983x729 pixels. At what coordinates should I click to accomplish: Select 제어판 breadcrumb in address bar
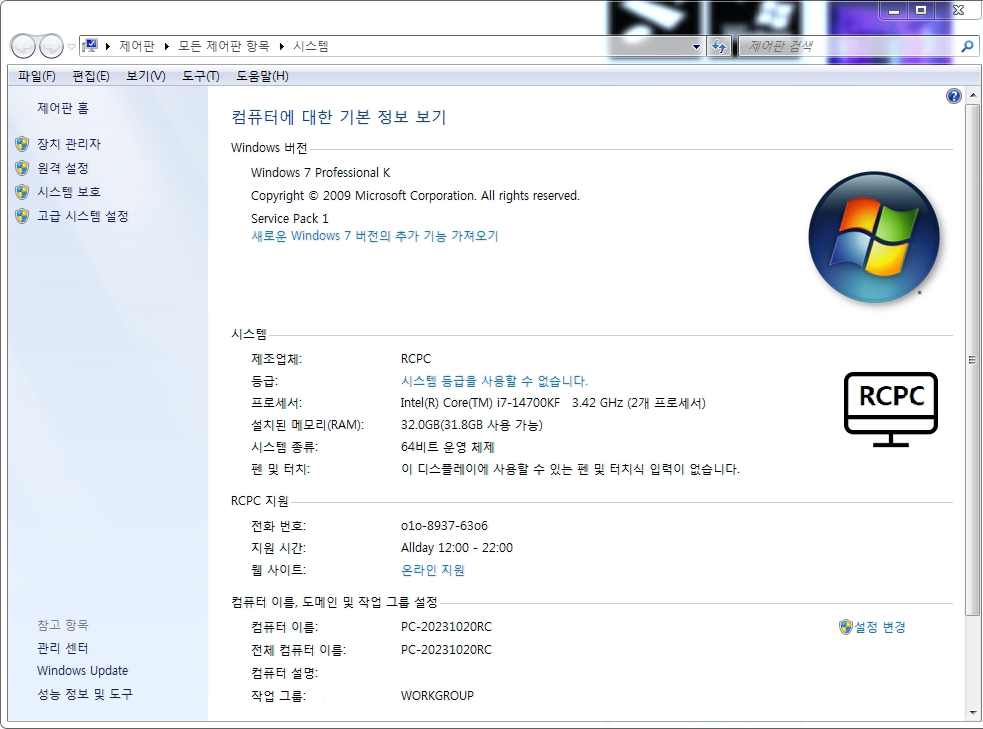pos(137,46)
